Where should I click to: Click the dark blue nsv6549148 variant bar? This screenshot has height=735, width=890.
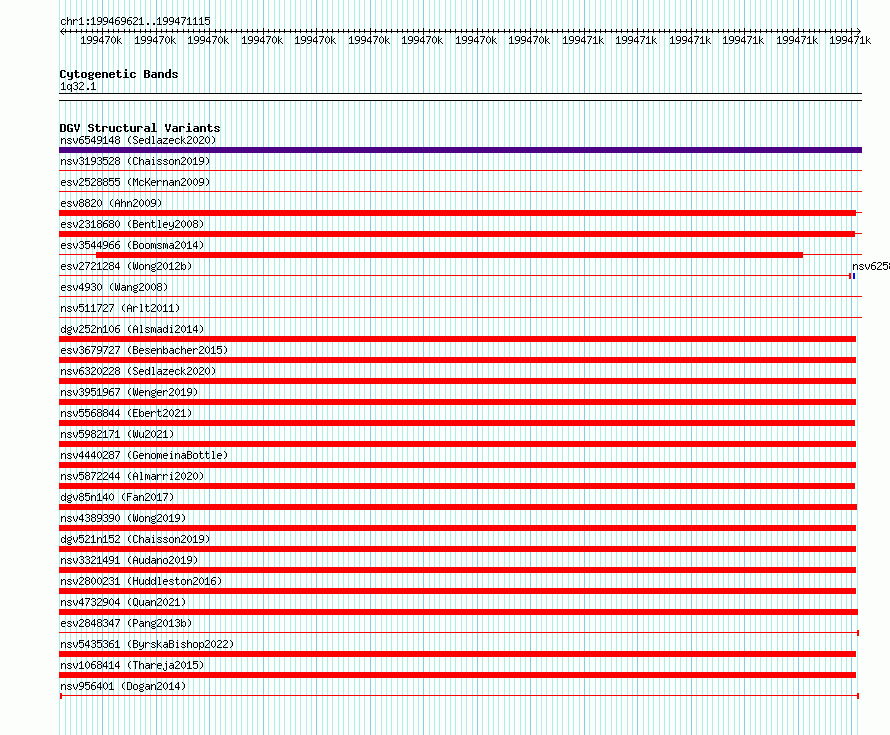[460, 150]
